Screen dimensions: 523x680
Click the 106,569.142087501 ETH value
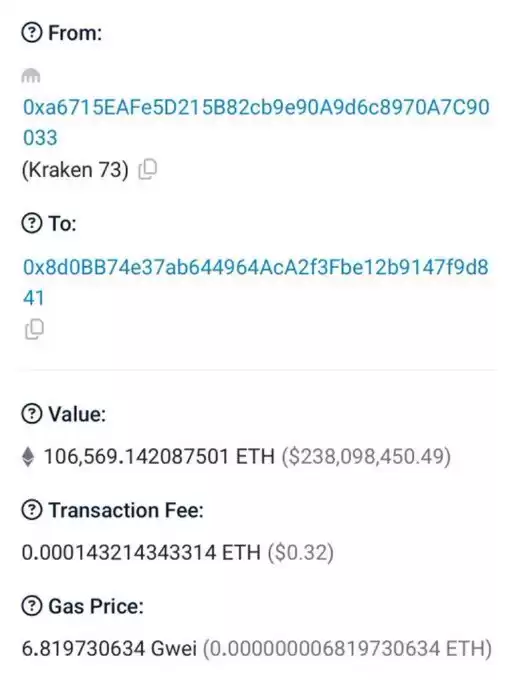coord(160,457)
